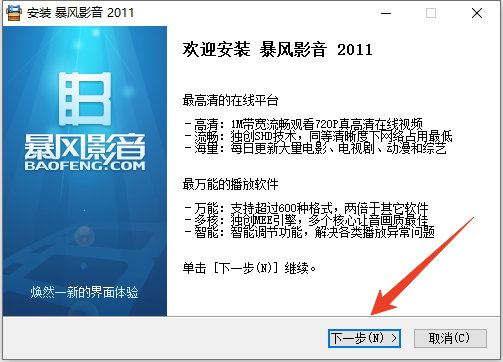Click the line starting with 多核: 独创MEE引擎

pos(306,220)
